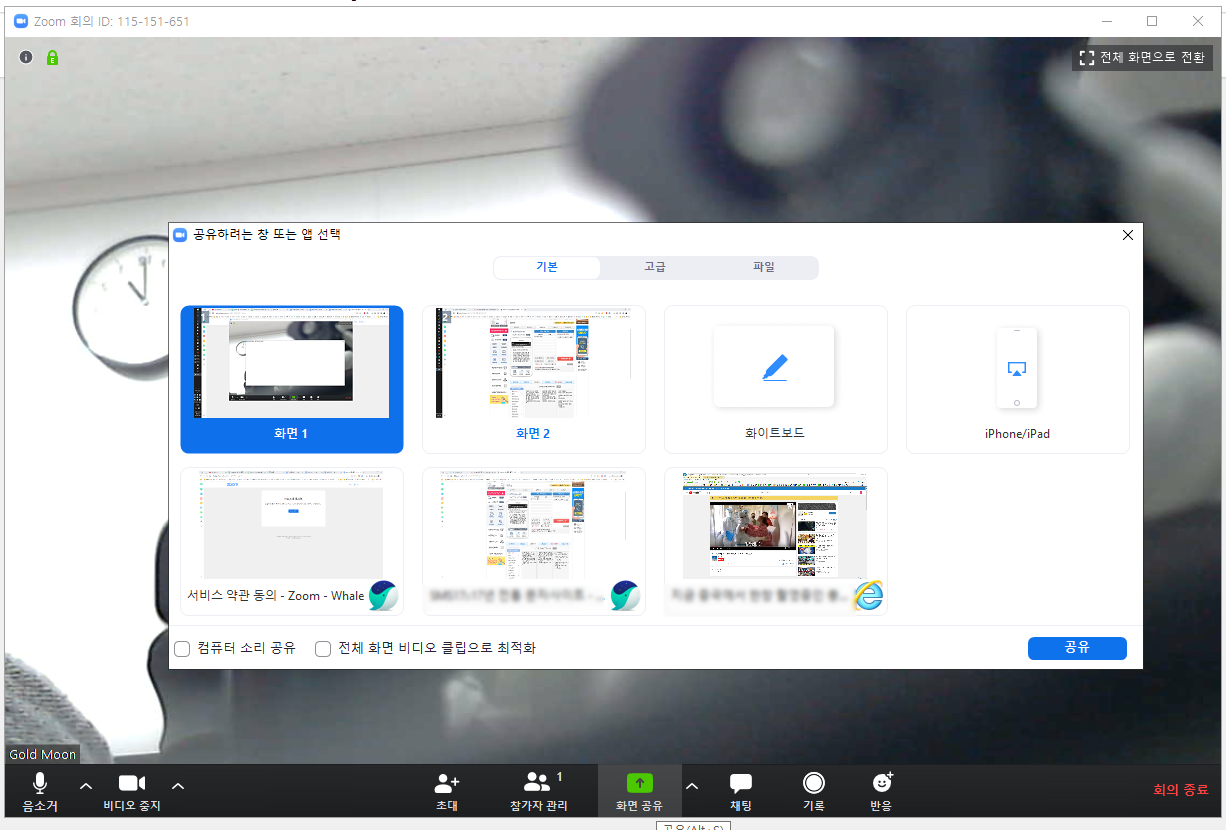Open the chat bubble icon

[x=740, y=783]
